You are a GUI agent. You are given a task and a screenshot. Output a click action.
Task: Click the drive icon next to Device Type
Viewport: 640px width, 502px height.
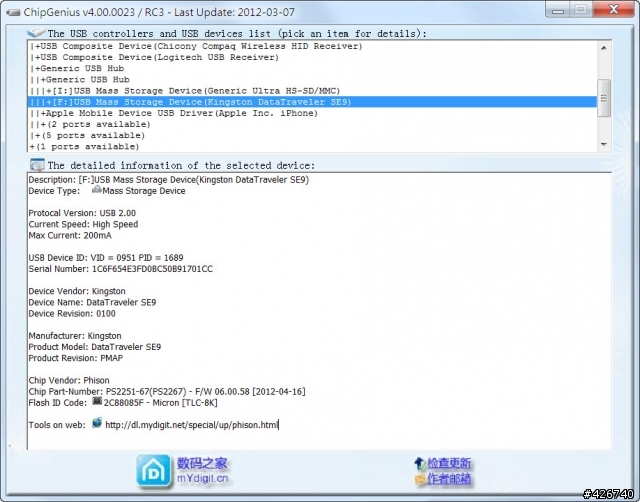click(x=96, y=189)
